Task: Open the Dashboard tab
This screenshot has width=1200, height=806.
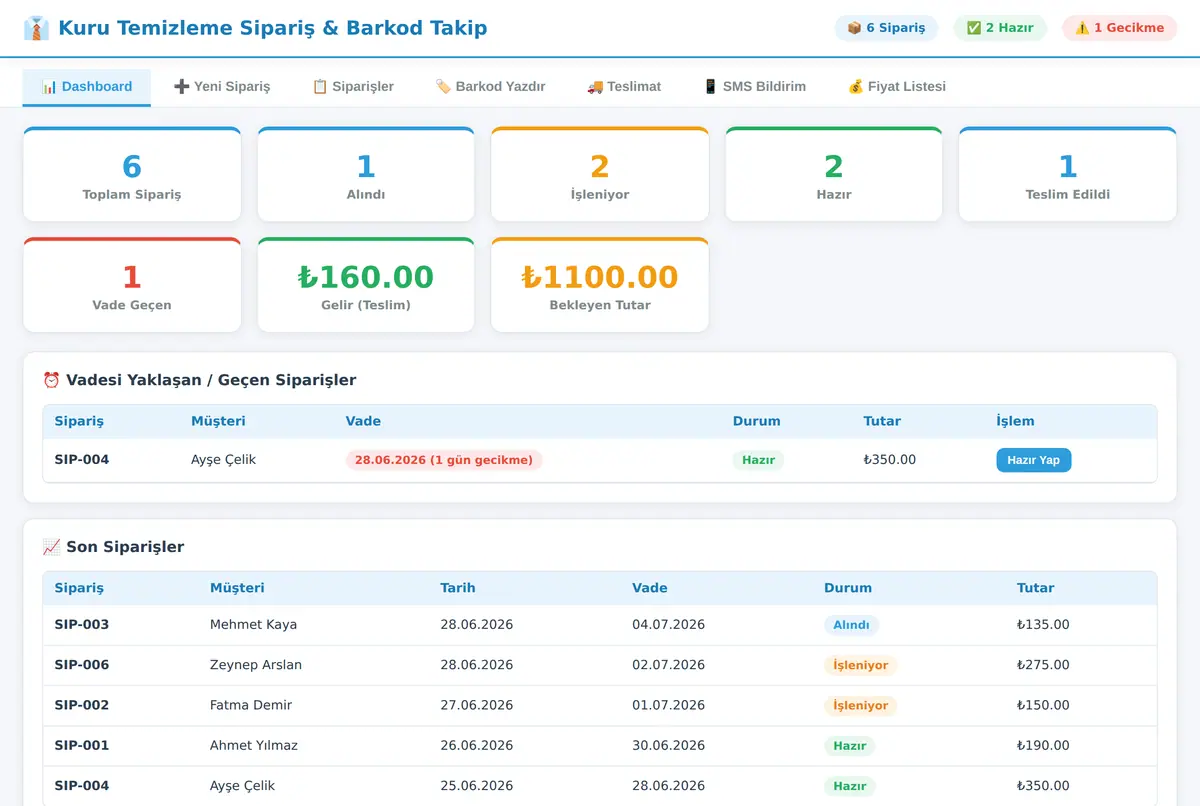Action: point(87,87)
